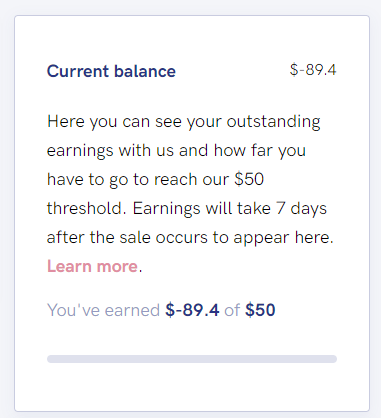
Task: Select the Current balance heading
Action: (x=111, y=71)
